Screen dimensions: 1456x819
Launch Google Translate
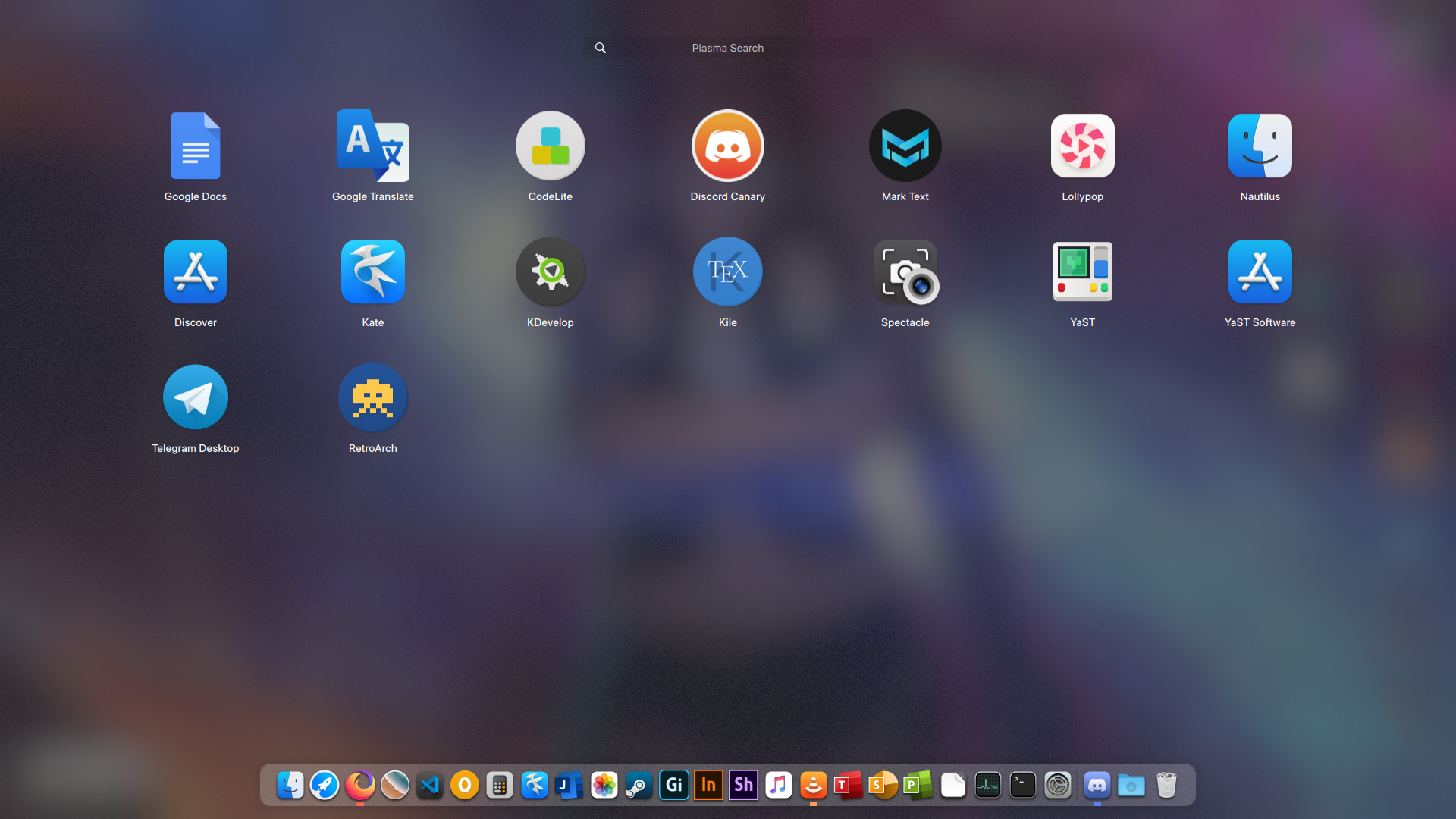pos(372,146)
